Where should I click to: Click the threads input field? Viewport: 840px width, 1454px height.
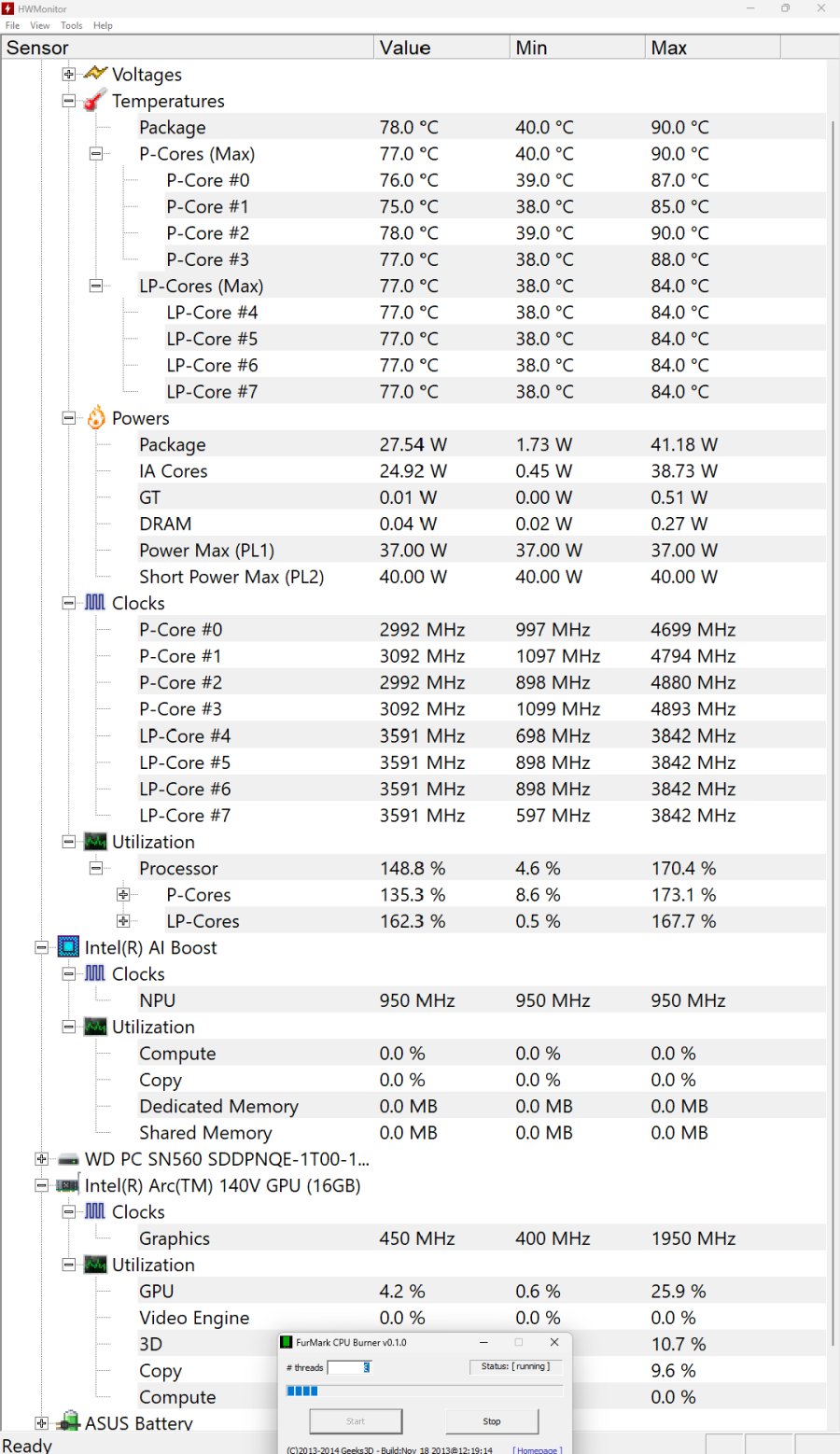tap(350, 1367)
